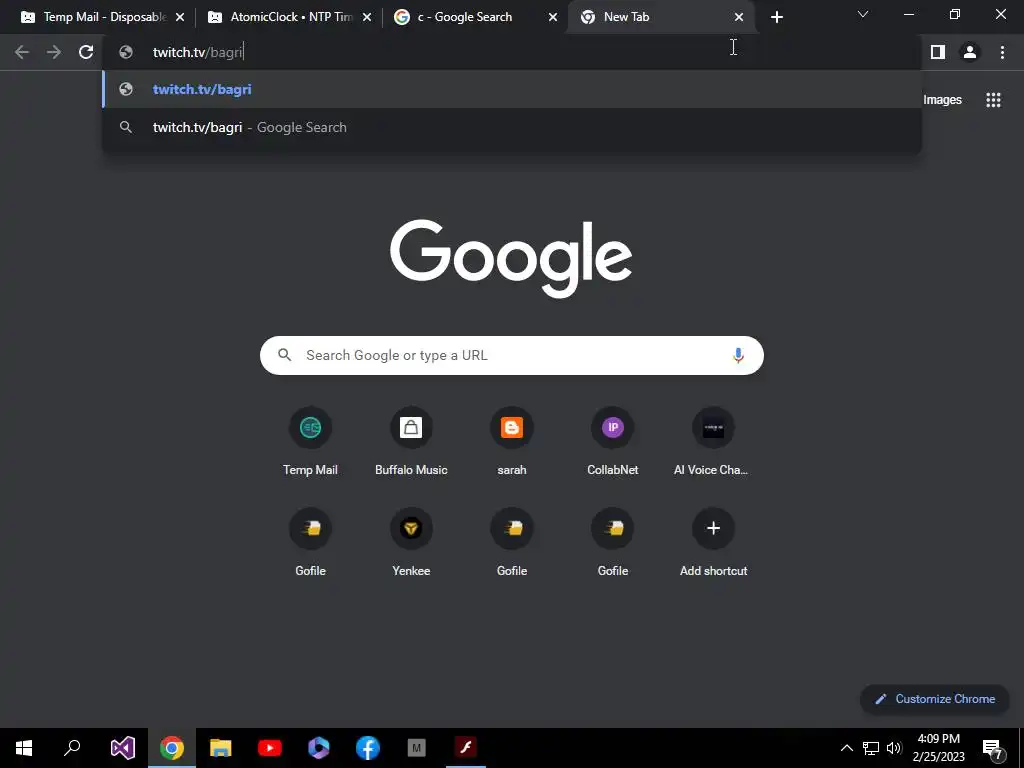
Task: Click the Customize Chrome button
Action: (x=935, y=699)
